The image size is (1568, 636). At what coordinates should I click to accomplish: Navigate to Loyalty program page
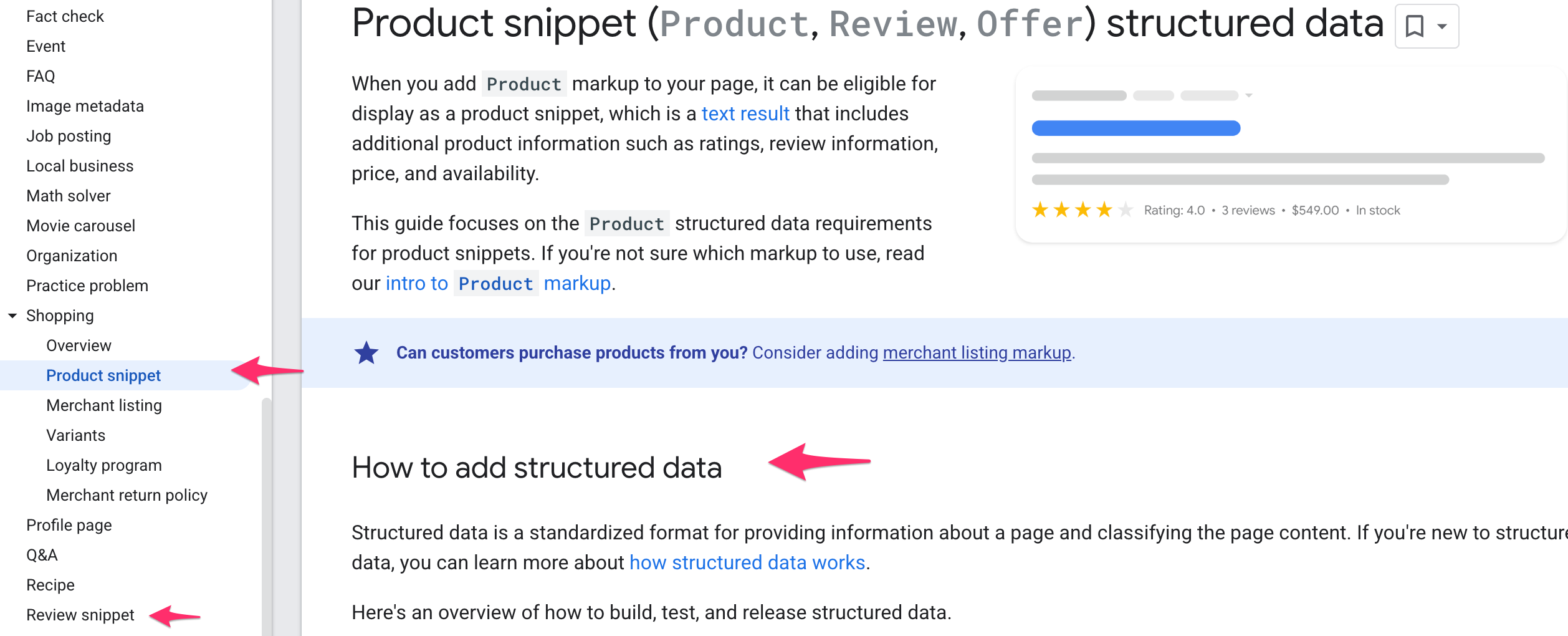coord(104,465)
